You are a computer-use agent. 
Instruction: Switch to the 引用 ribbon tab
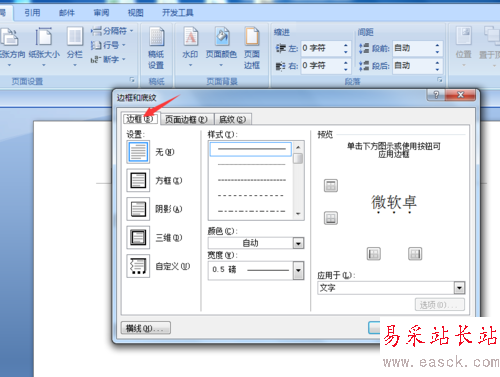(x=32, y=13)
